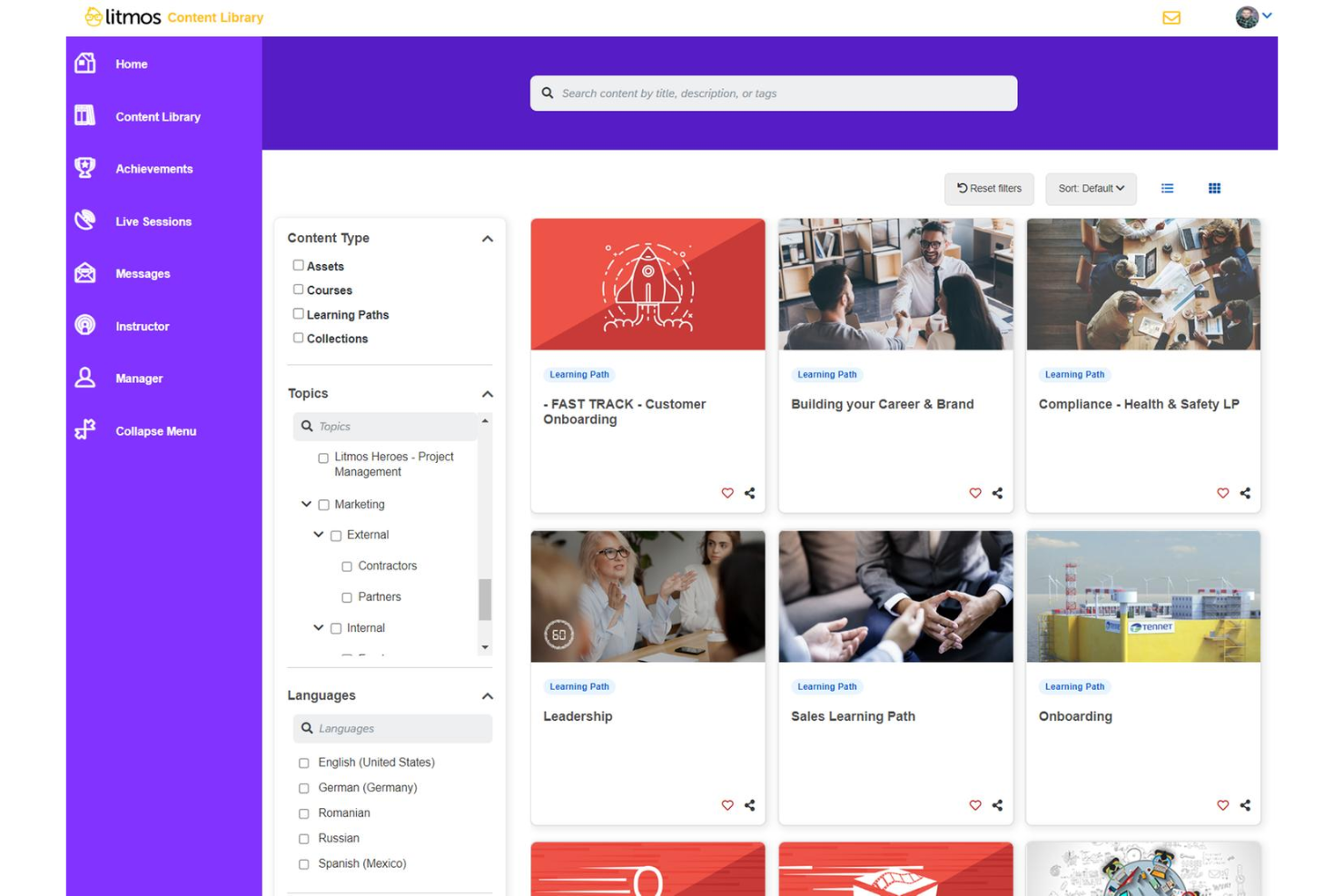This screenshot has height=896, width=1344.
Task: Check English (United States) language
Action: pos(304,763)
